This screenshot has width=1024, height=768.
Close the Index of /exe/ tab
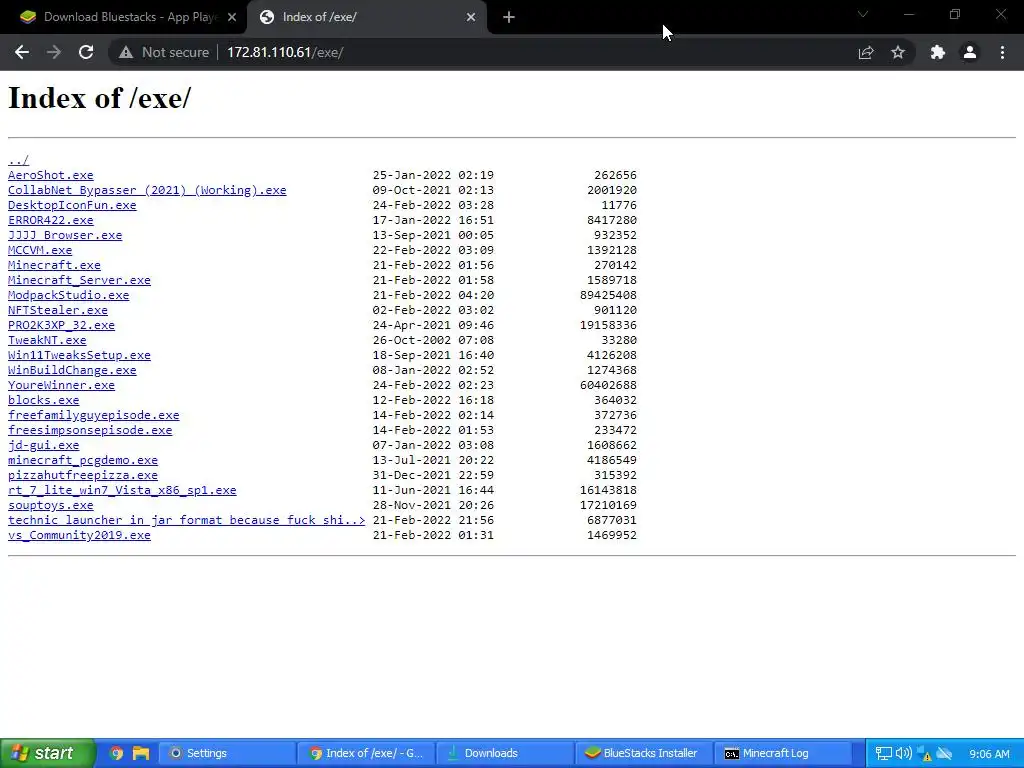[471, 18]
